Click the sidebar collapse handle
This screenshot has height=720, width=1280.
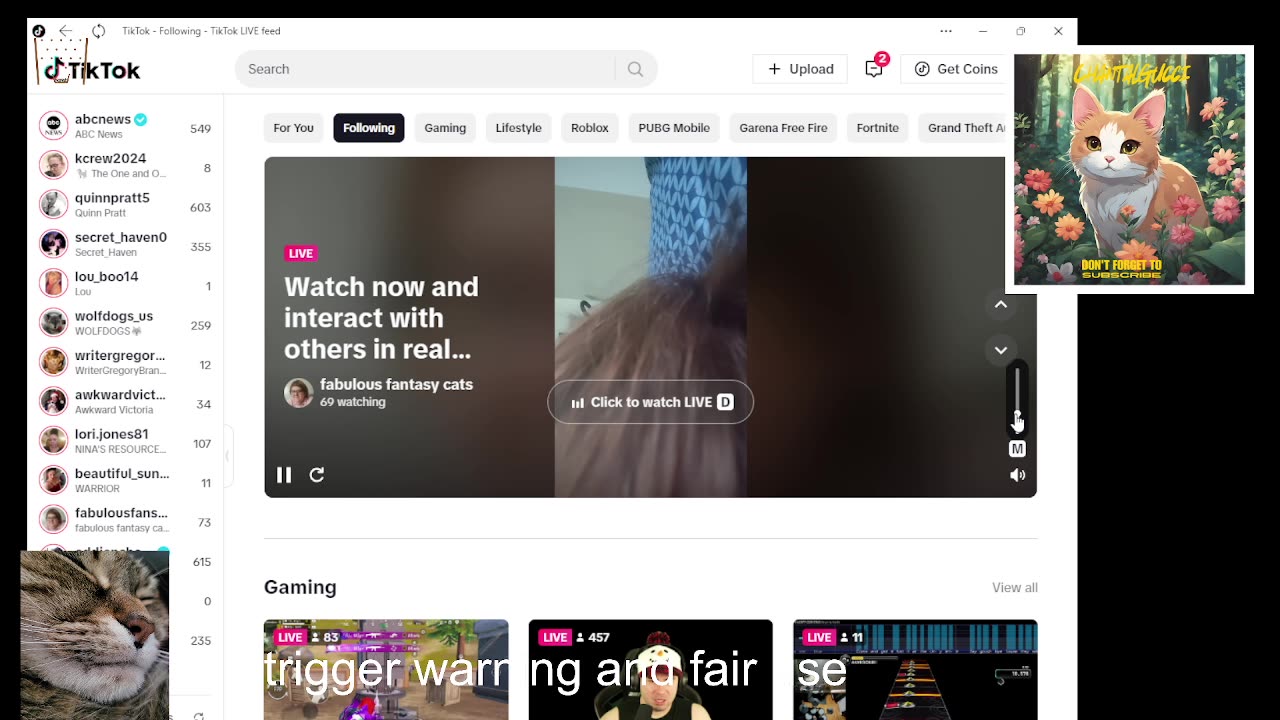227,456
